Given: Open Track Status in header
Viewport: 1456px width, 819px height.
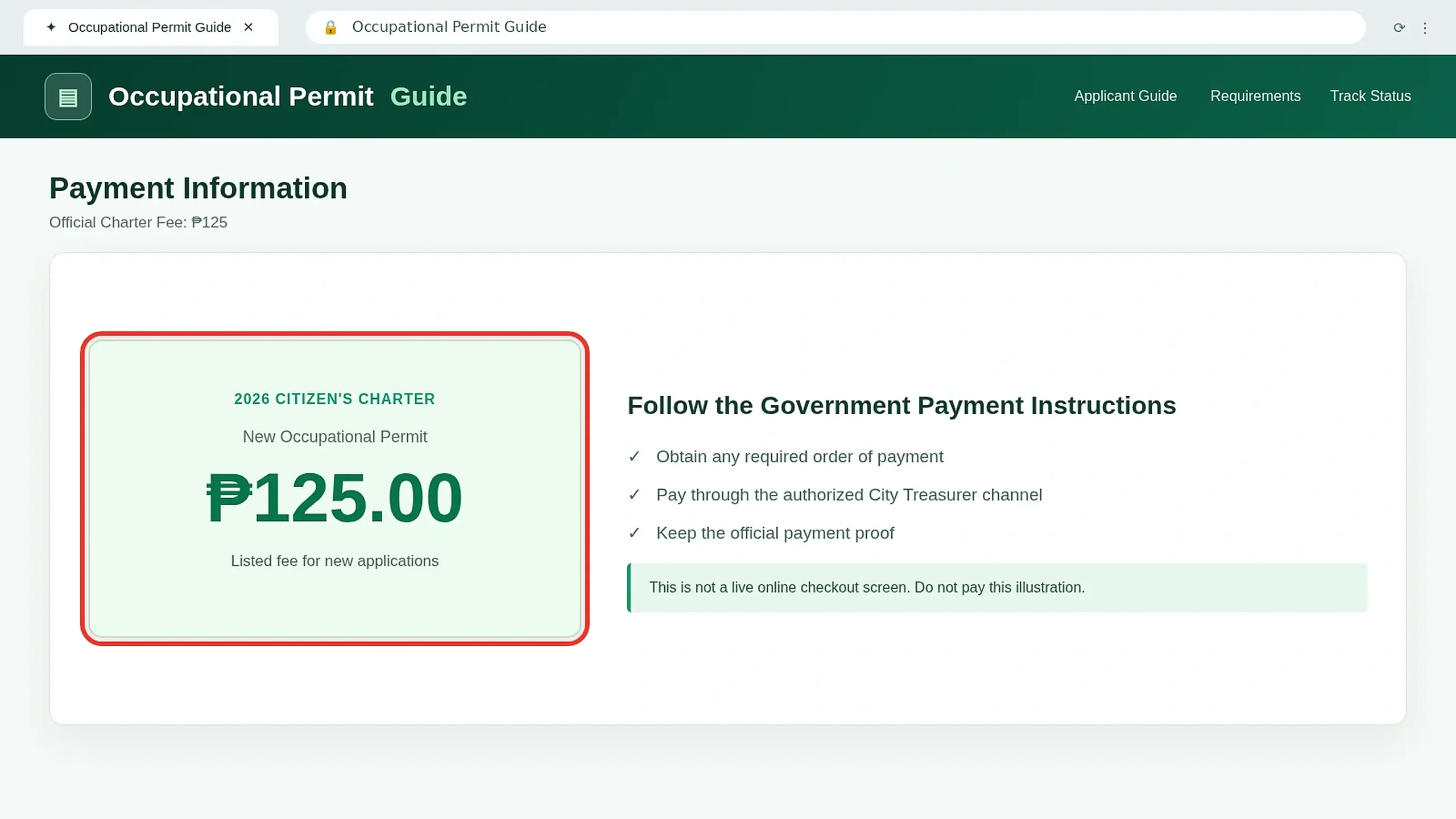Looking at the screenshot, I should 1371,96.
